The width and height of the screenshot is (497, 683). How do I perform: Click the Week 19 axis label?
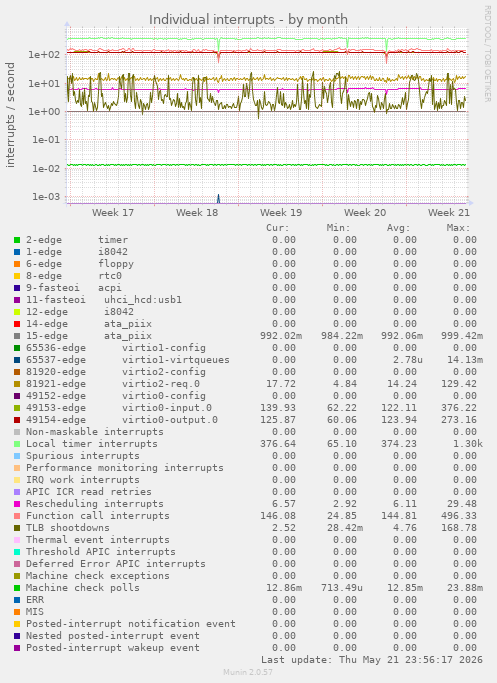(x=281, y=213)
